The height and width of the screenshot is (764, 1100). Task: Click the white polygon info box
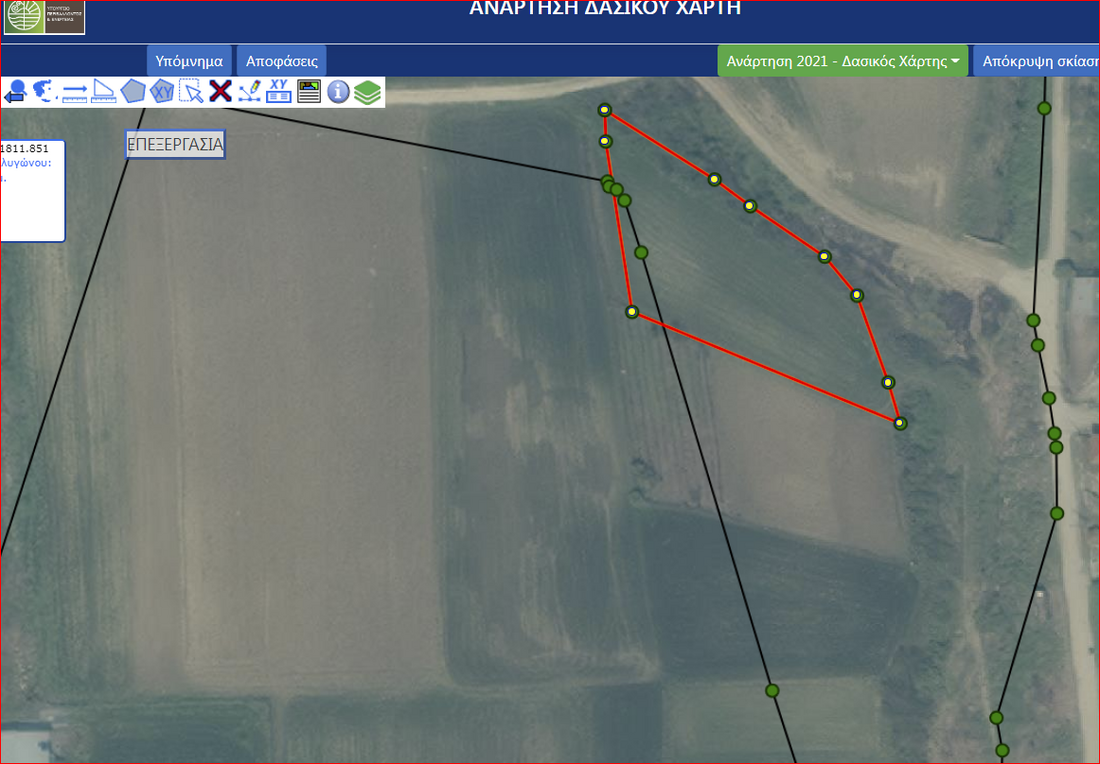(32, 190)
